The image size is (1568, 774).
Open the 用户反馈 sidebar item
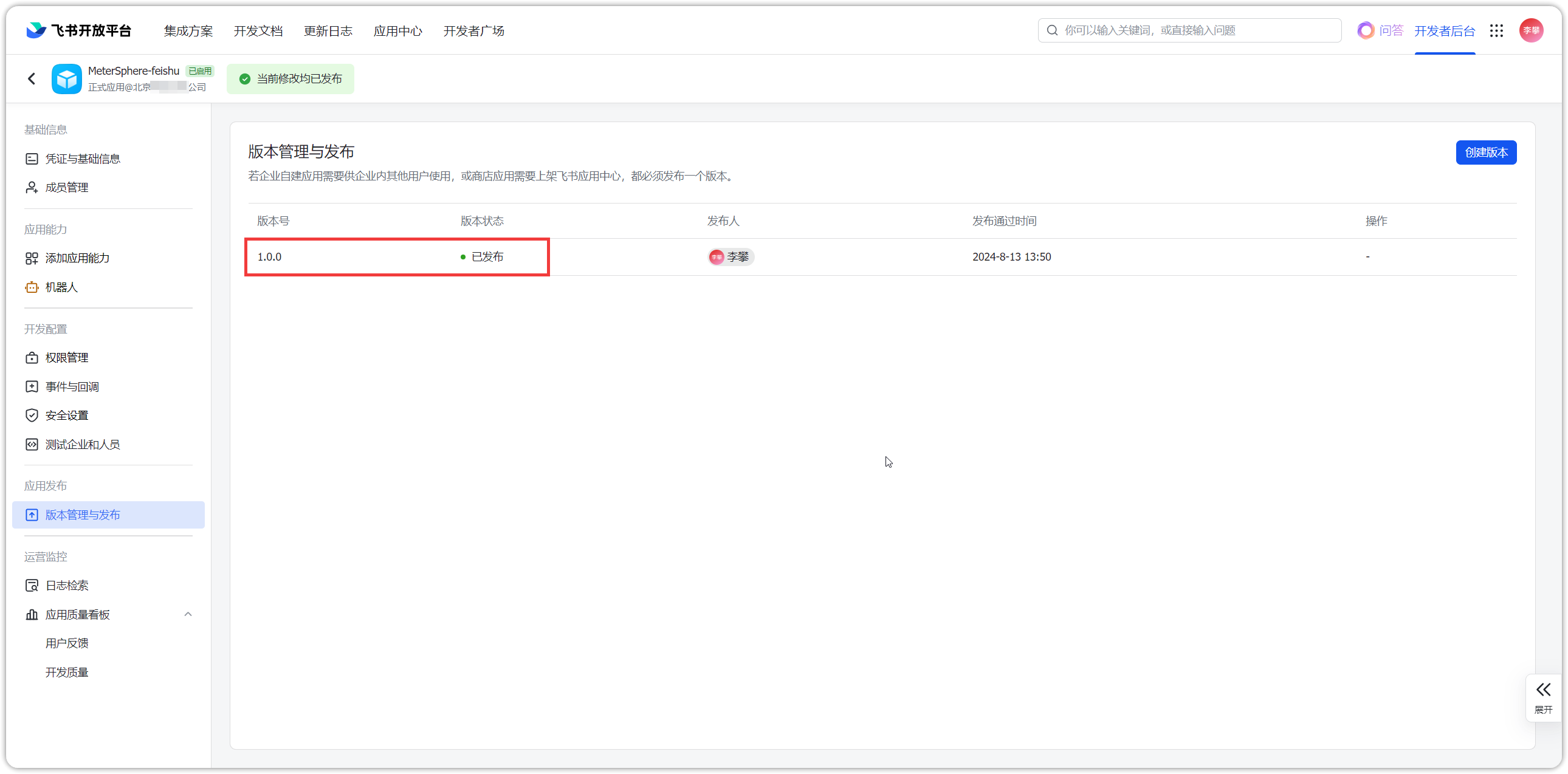(x=67, y=643)
